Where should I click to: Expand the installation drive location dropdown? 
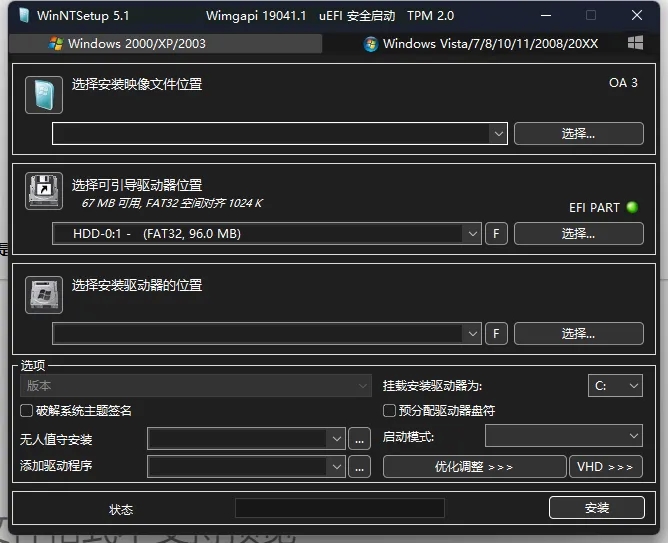472,333
